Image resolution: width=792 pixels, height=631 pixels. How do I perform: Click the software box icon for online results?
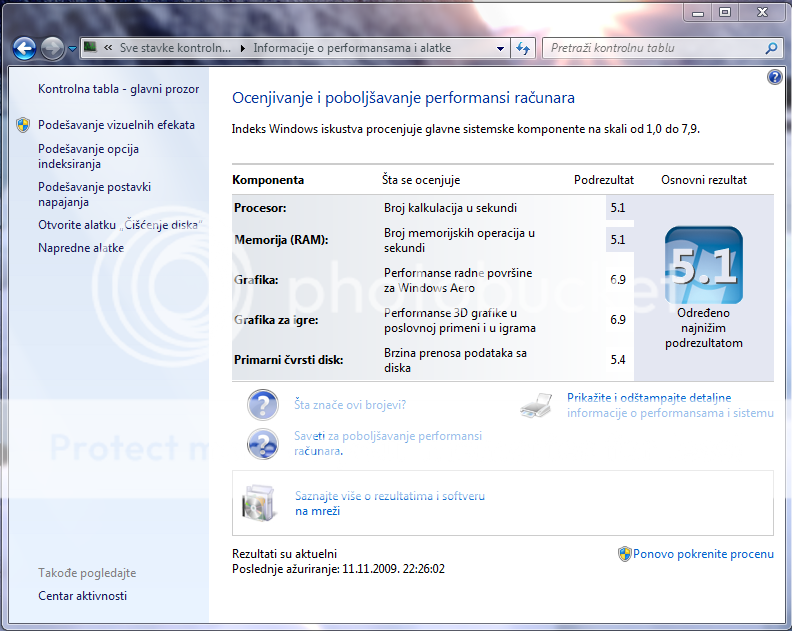tap(258, 502)
